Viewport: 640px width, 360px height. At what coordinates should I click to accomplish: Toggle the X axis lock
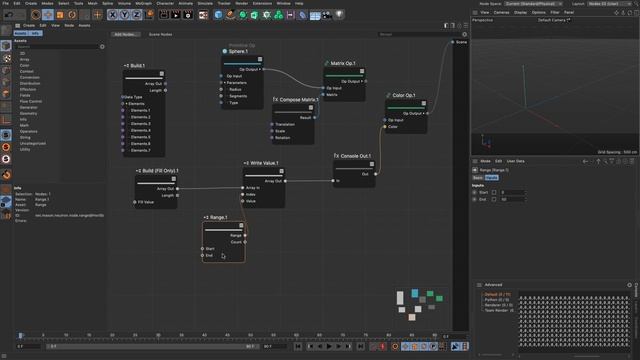tap(113, 15)
